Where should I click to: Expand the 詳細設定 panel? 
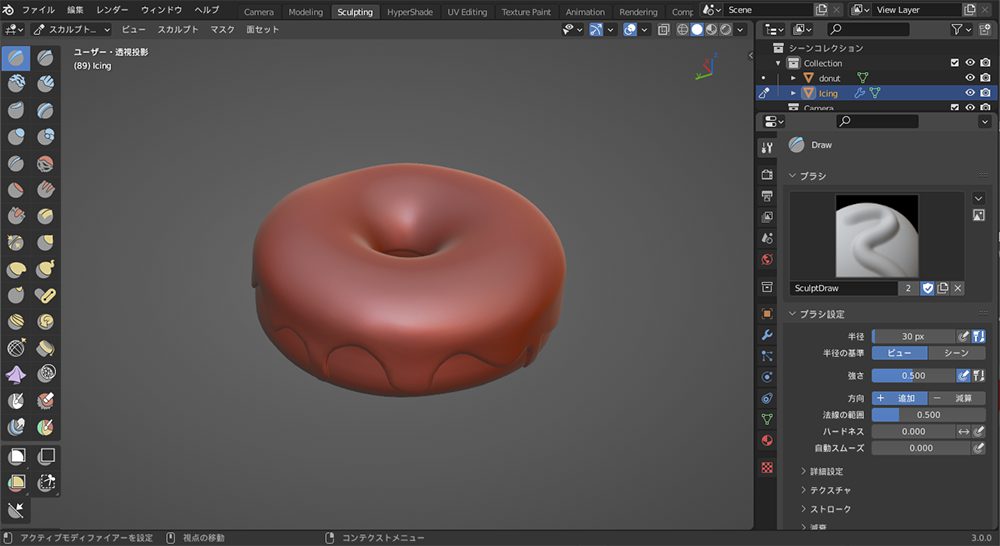(x=825, y=471)
